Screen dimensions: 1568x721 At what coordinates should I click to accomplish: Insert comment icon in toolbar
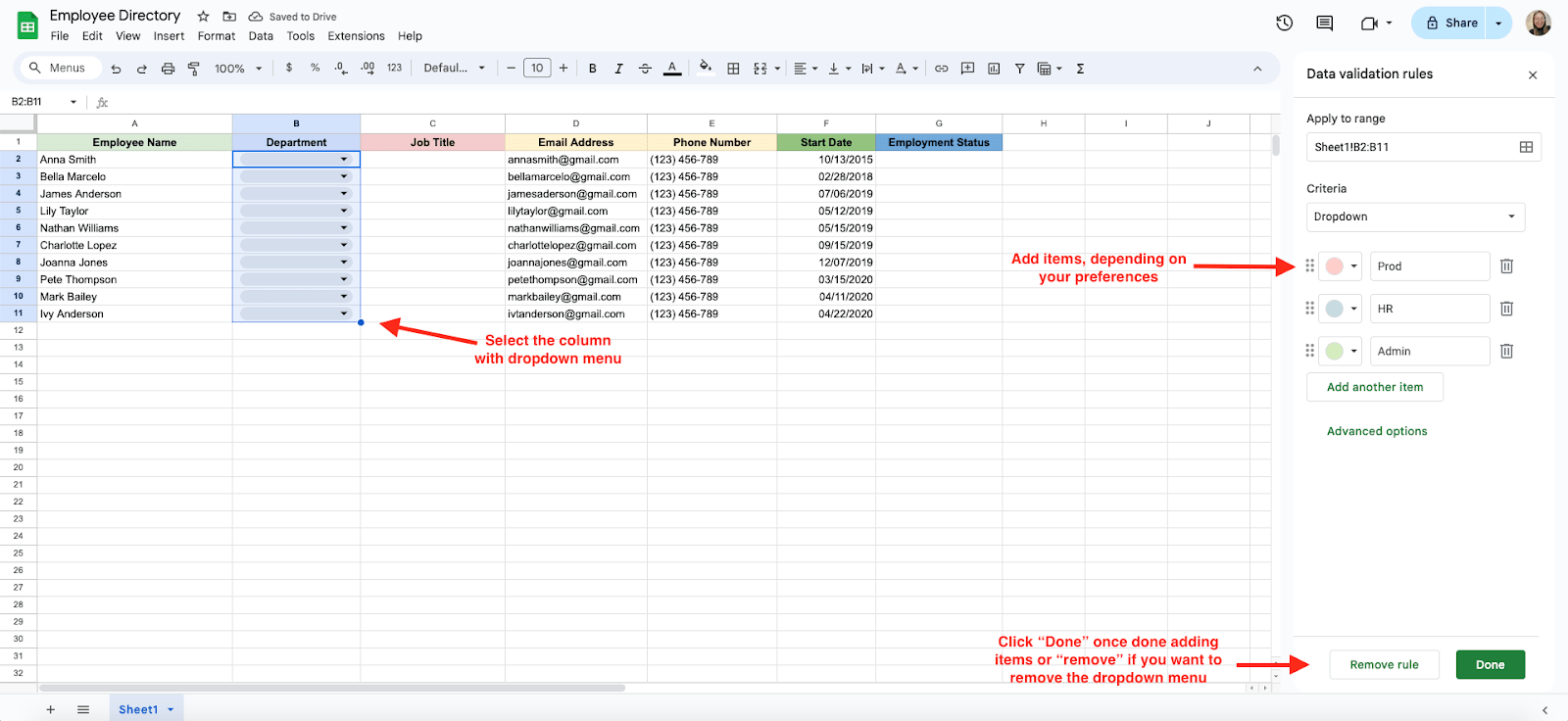[x=967, y=69]
